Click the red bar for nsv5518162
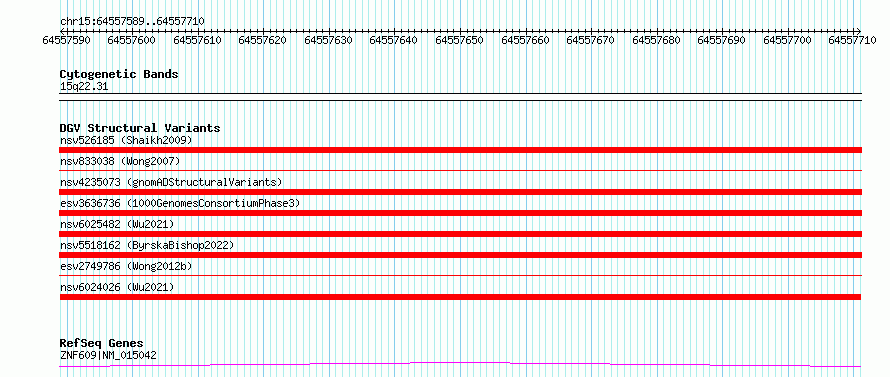This screenshot has height=377, width=890. click(460, 255)
